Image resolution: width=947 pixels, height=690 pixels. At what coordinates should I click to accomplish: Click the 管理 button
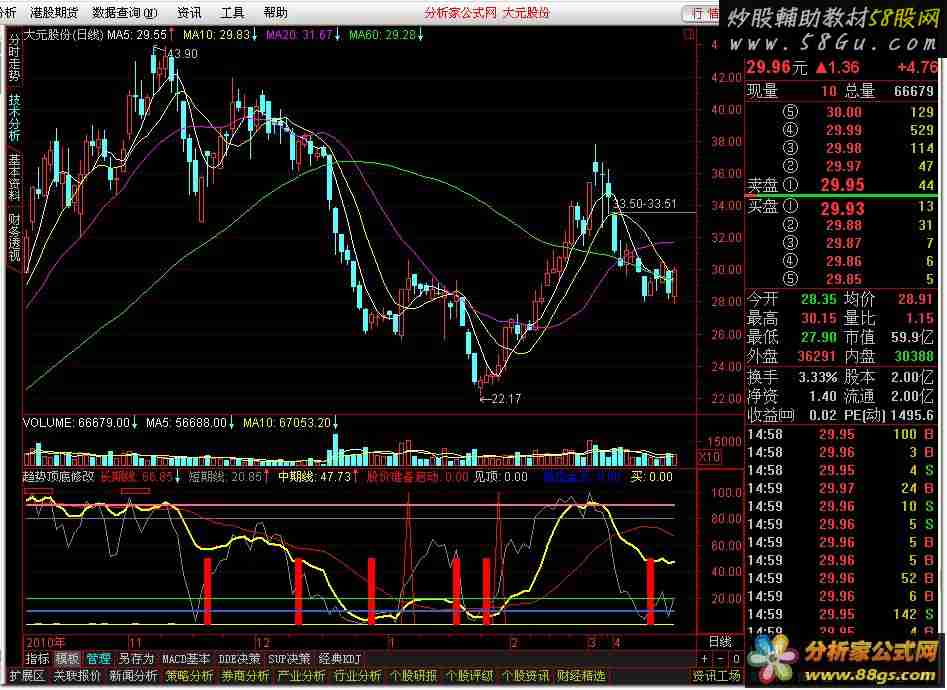[x=98, y=659]
